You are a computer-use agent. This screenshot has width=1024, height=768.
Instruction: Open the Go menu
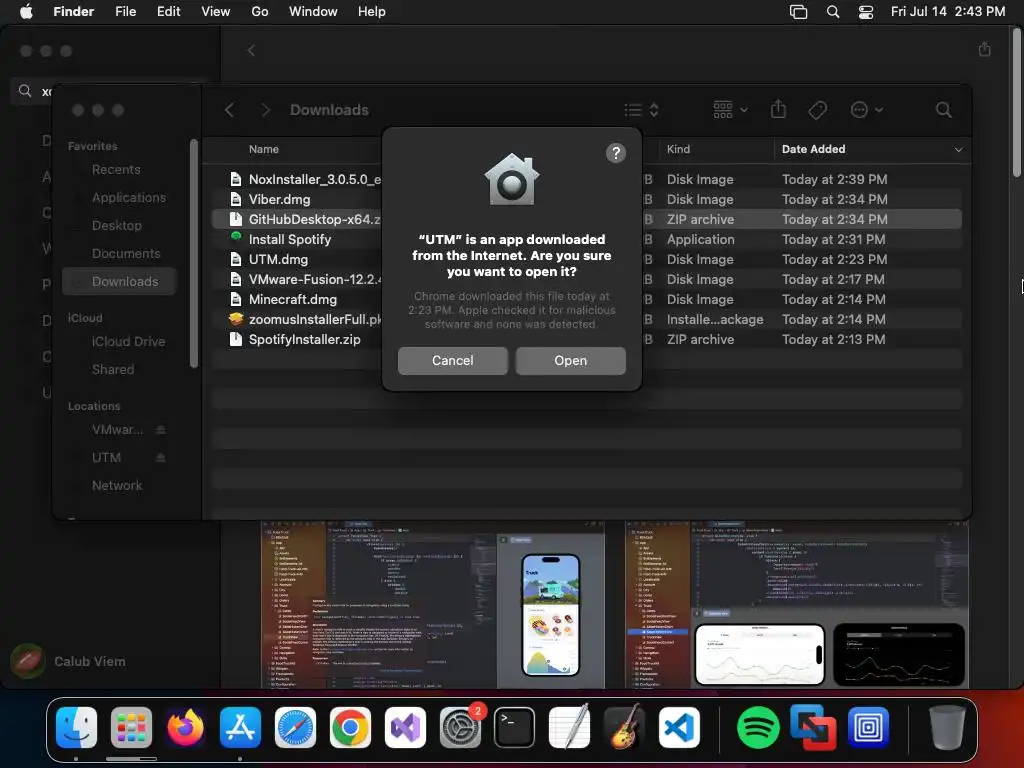click(x=260, y=12)
